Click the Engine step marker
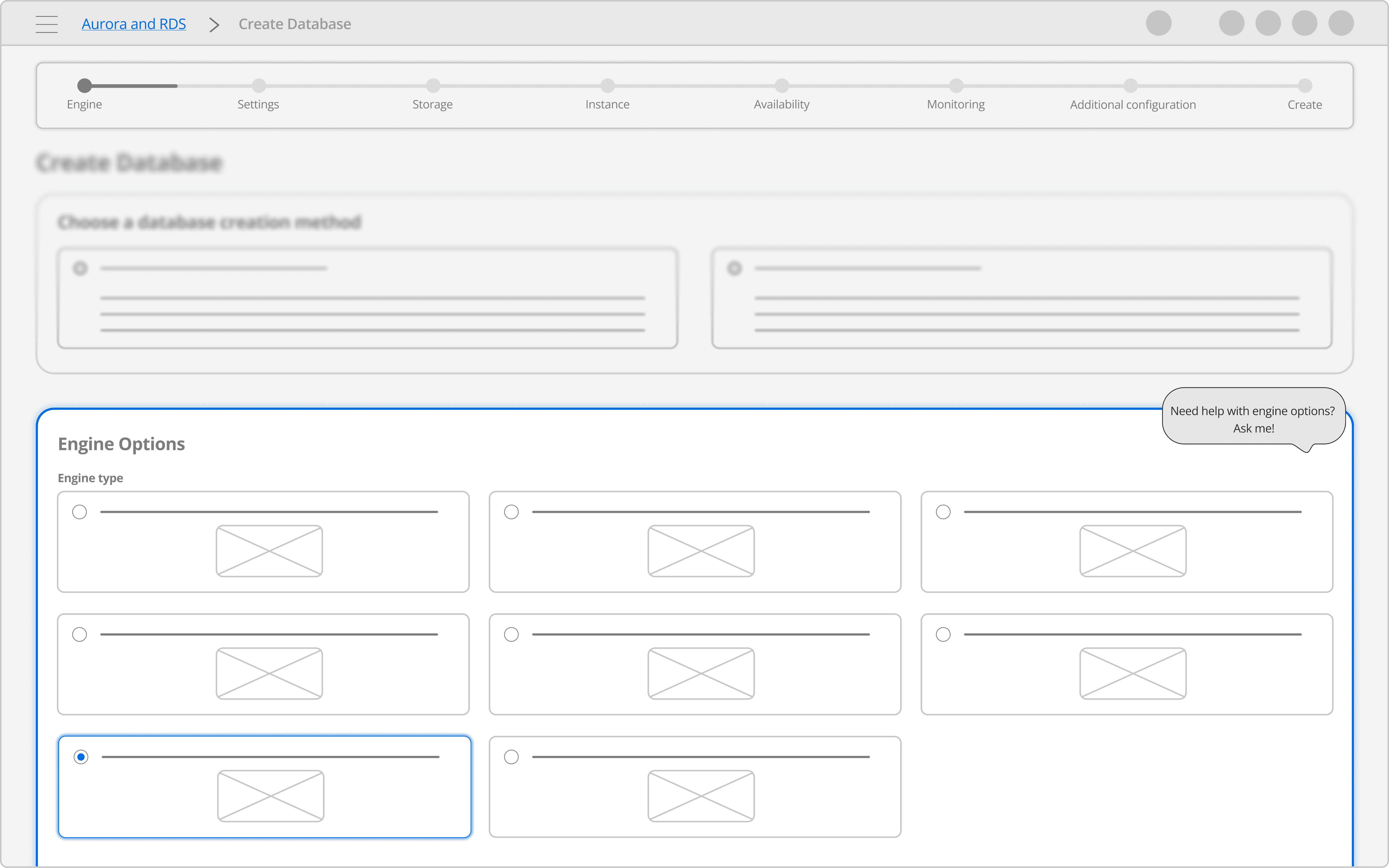 (84, 86)
